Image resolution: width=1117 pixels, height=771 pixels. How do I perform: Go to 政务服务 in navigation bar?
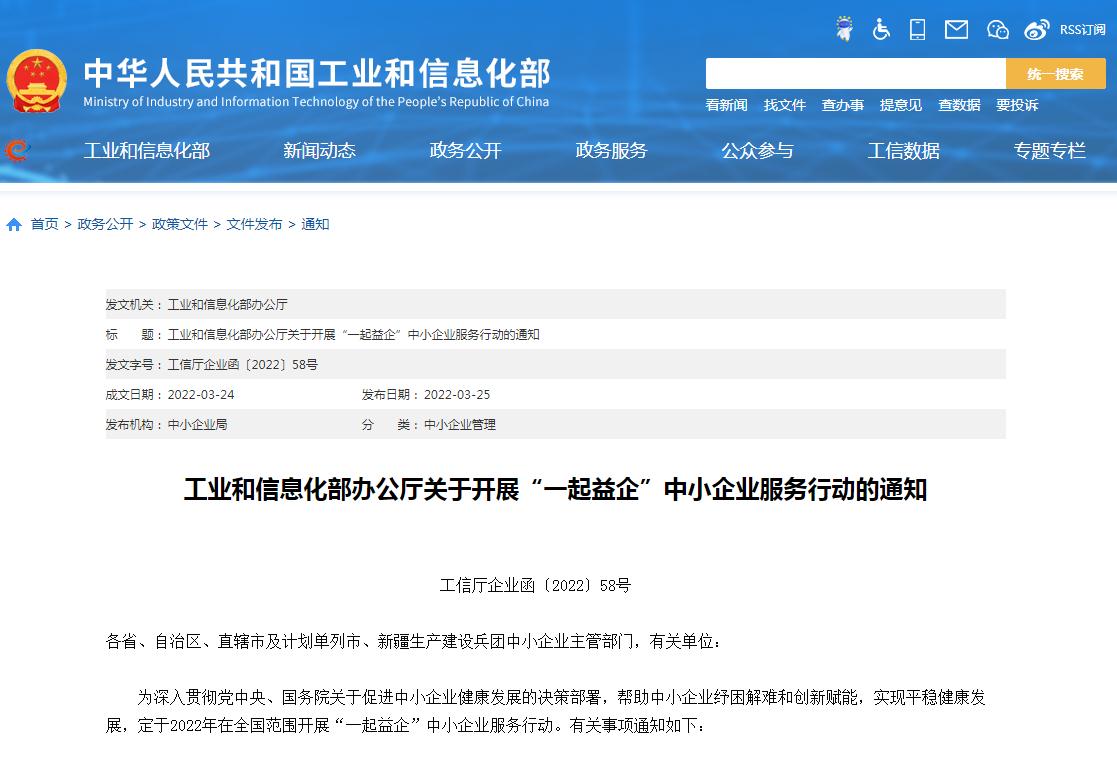tap(611, 151)
